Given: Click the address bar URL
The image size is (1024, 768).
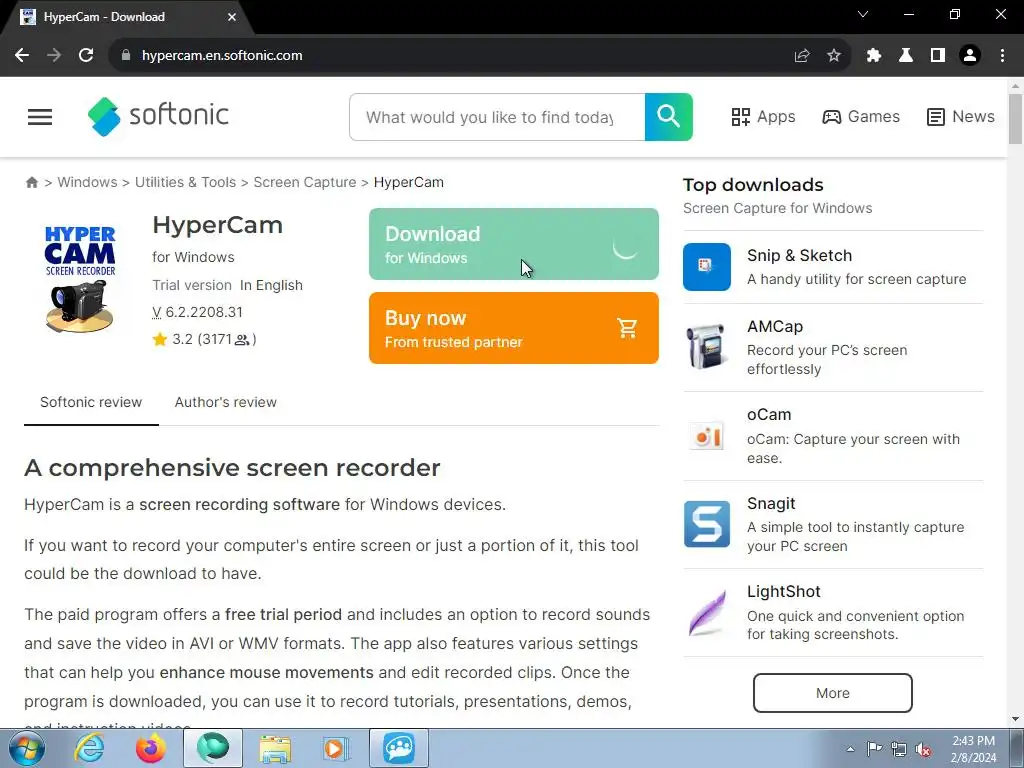Looking at the screenshot, I should 222,56.
